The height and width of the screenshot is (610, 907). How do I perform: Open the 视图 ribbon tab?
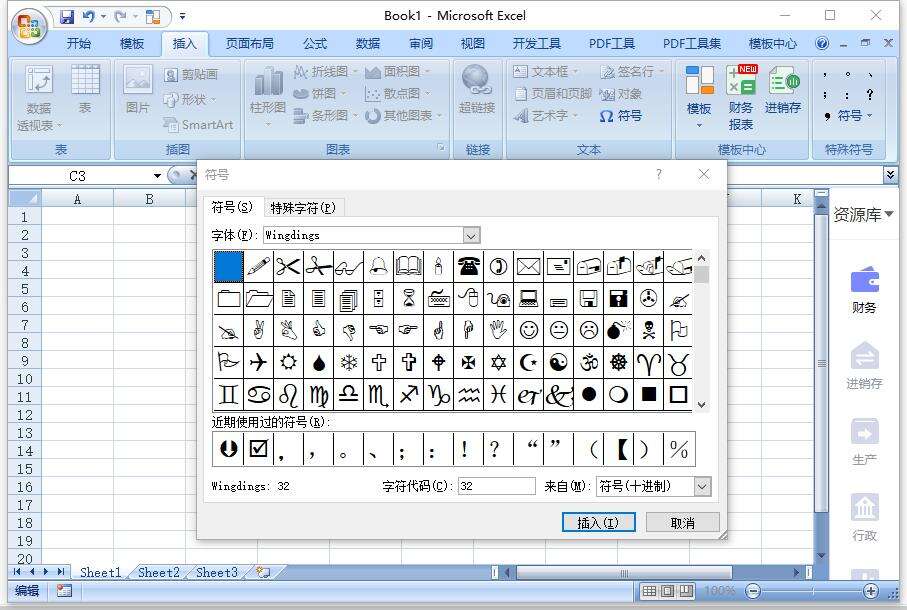pyautogui.click(x=473, y=43)
